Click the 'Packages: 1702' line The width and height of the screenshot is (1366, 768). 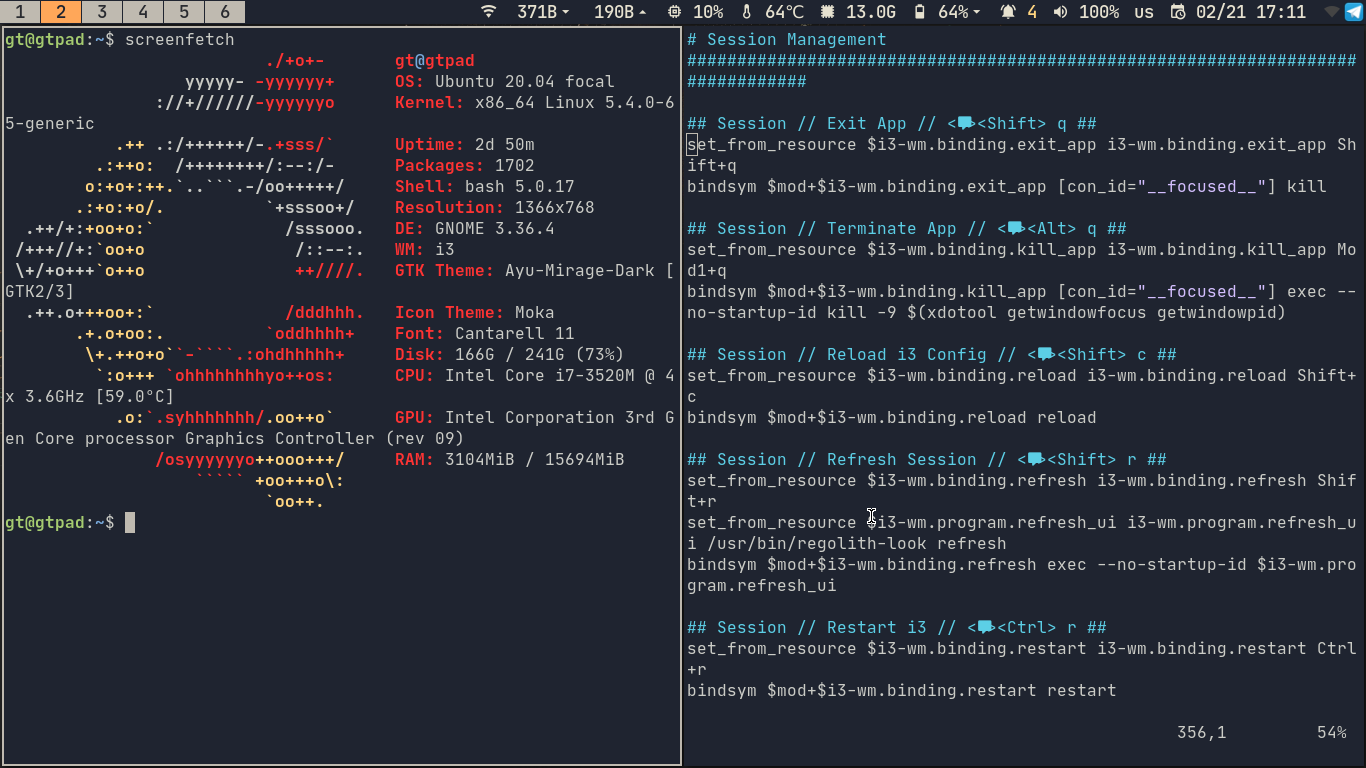tap(465, 166)
